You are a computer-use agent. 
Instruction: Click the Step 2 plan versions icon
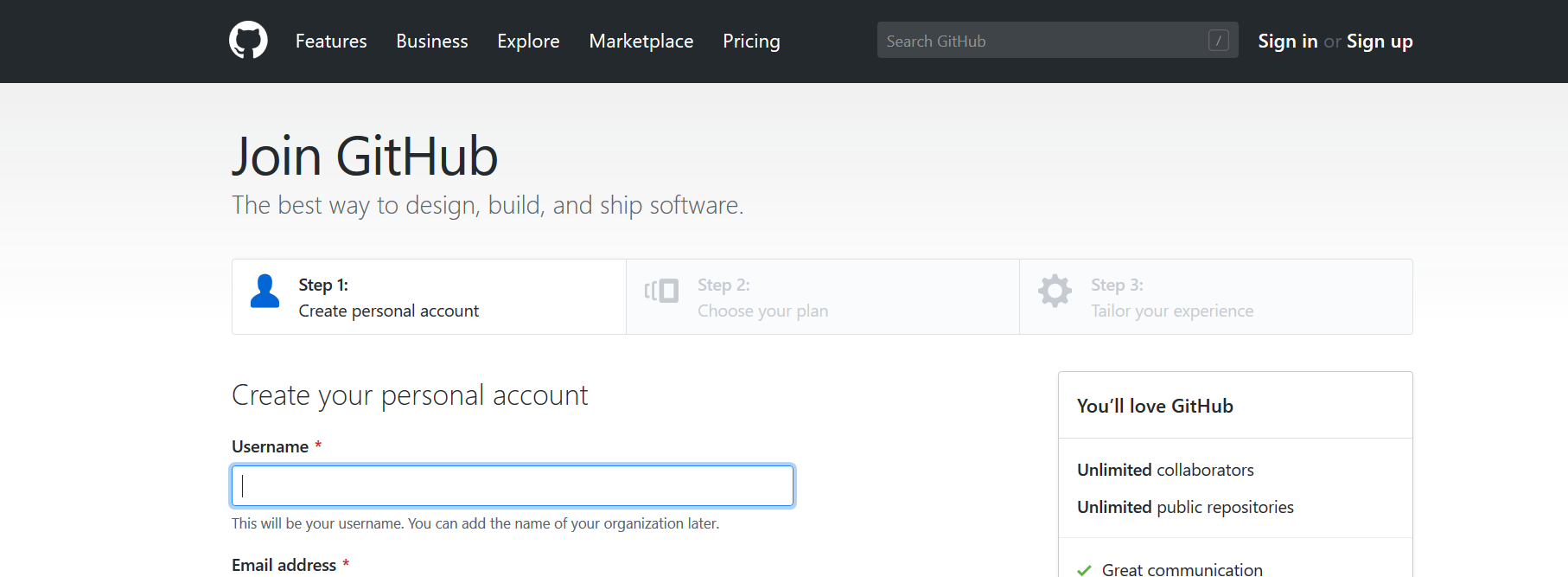[661, 291]
